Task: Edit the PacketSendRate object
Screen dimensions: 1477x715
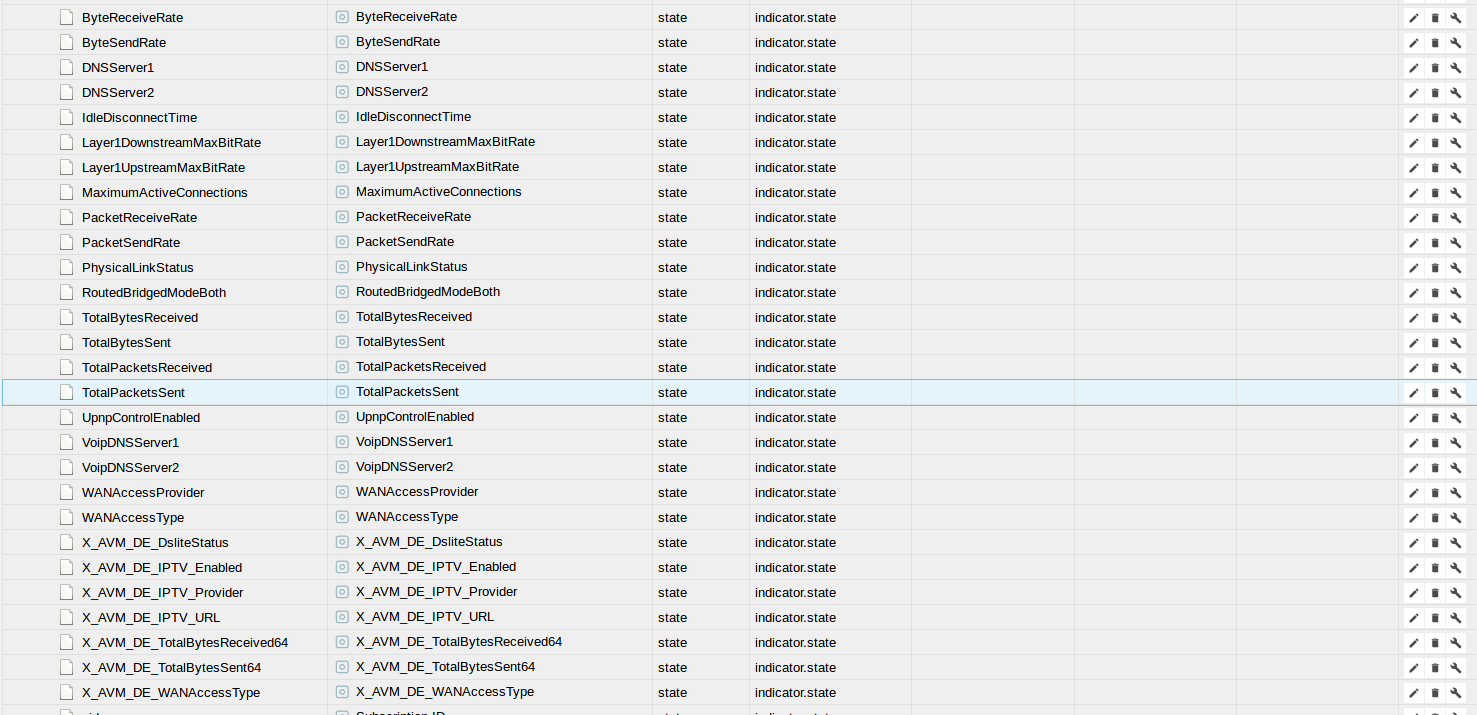Action: click(x=1413, y=243)
